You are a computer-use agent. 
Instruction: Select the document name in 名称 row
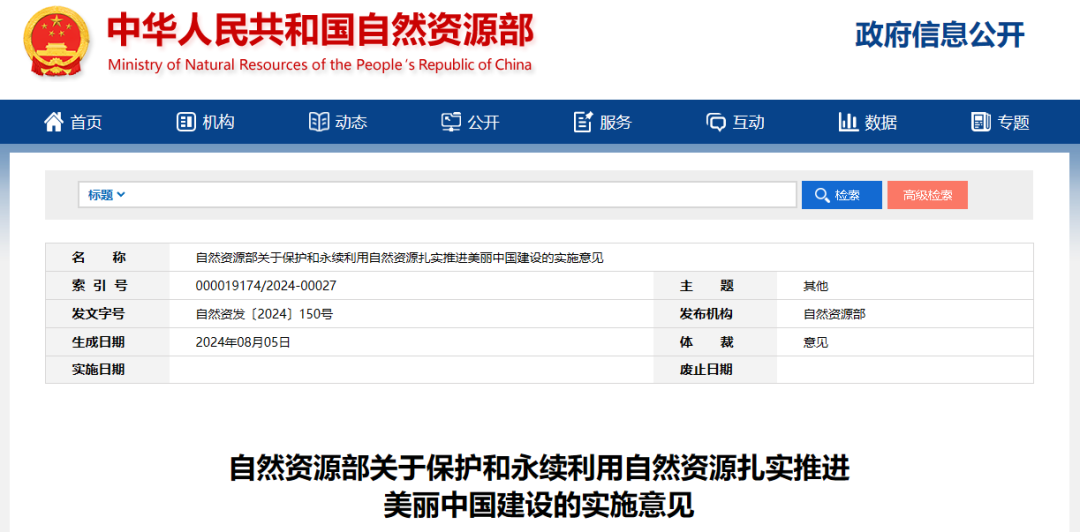coord(399,258)
